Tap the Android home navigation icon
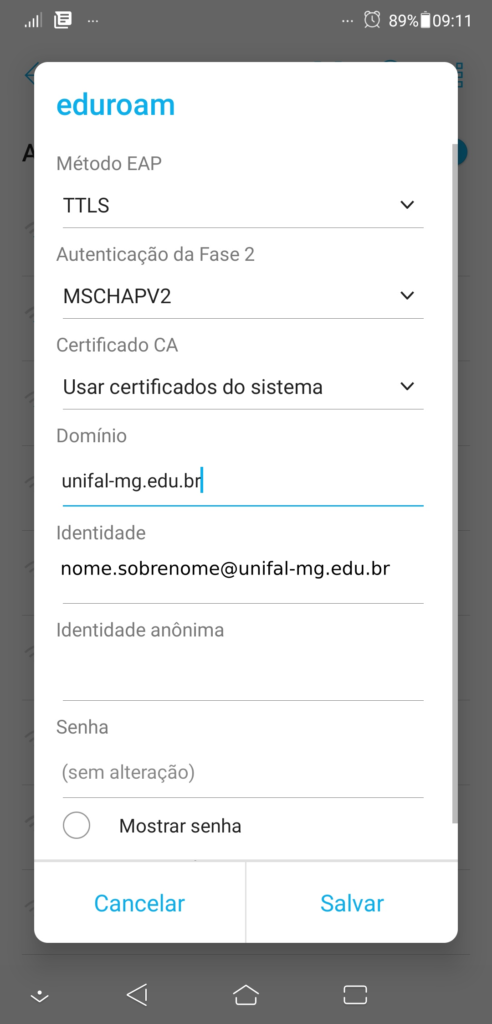This screenshot has width=492, height=1024. [246, 994]
